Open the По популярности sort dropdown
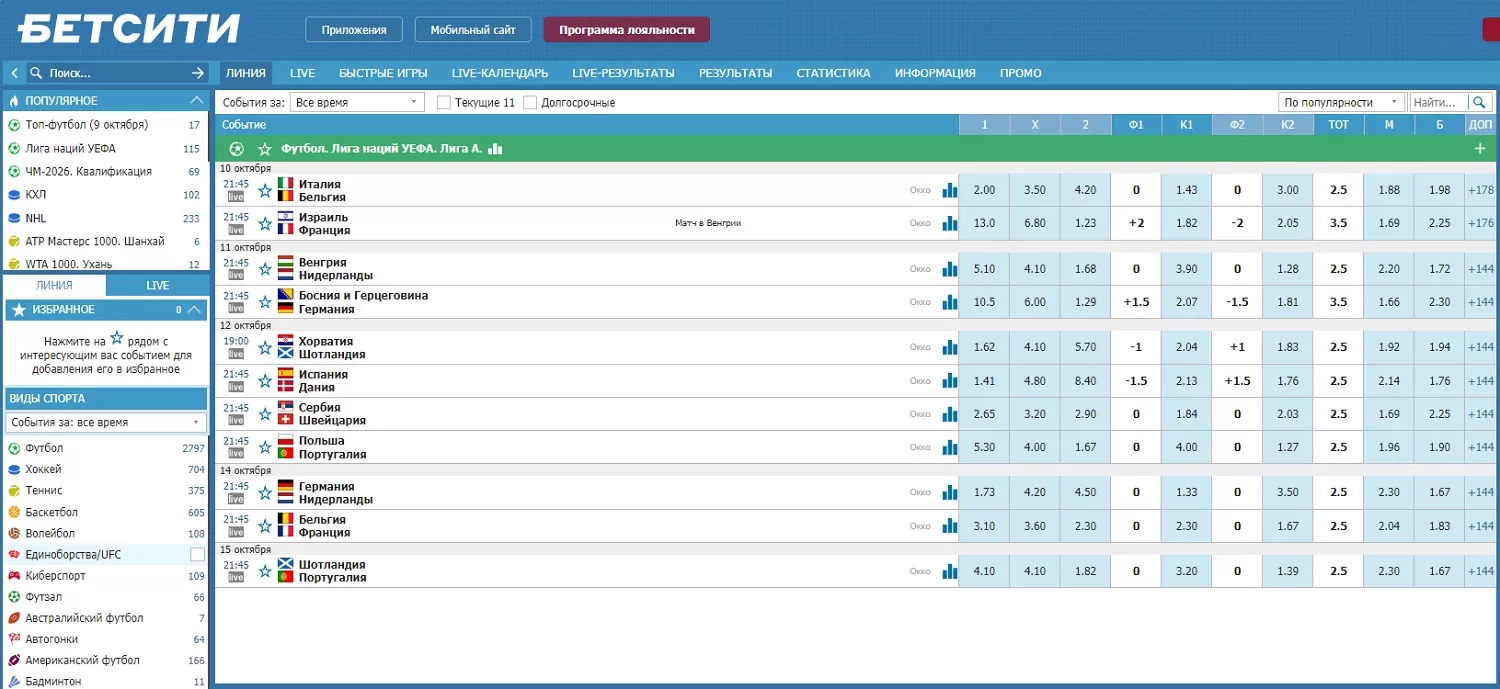1500x689 pixels. [x=1341, y=103]
